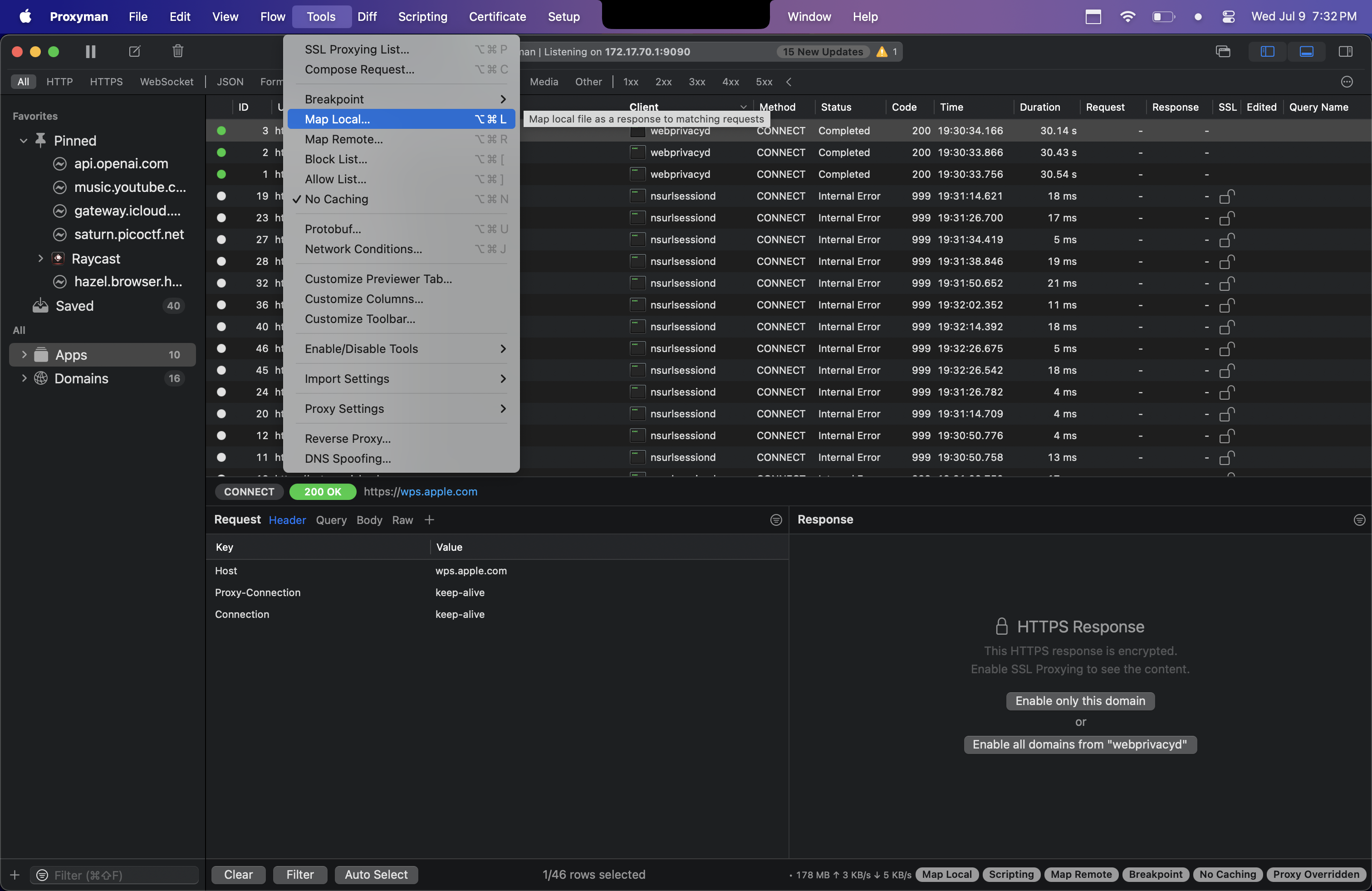The height and width of the screenshot is (891, 1372).
Task: Open the compose new request icon
Action: click(x=134, y=51)
